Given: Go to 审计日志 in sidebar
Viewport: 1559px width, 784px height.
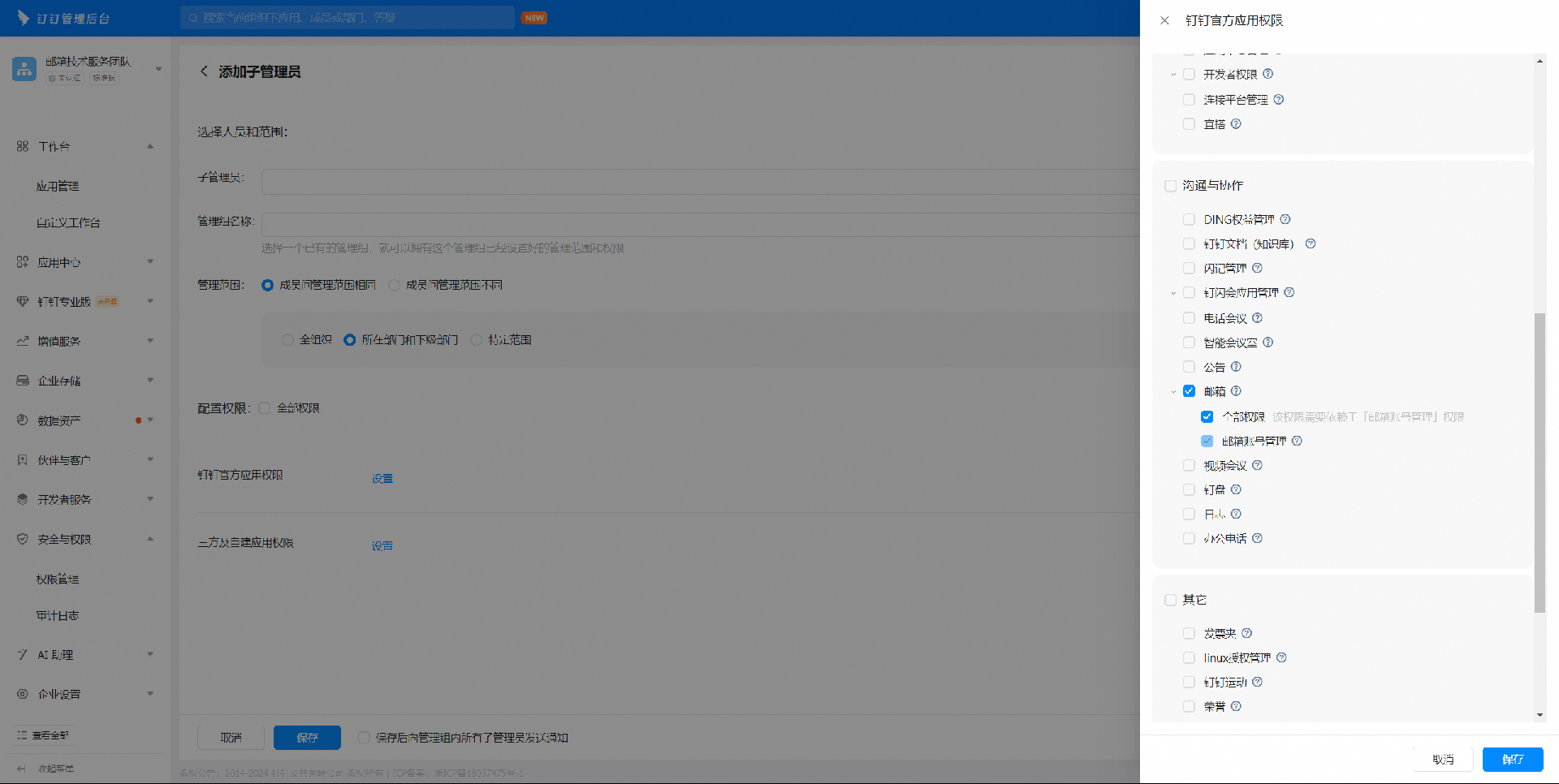Looking at the screenshot, I should click(58, 615).
